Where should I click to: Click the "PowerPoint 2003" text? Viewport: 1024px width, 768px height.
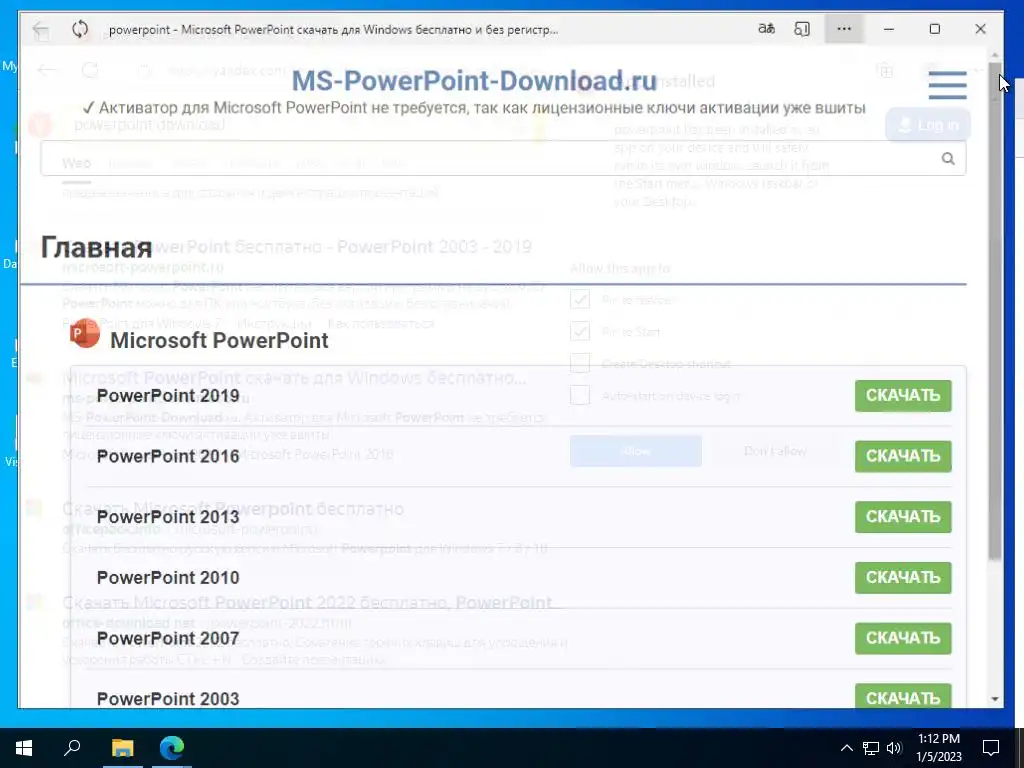168,699
